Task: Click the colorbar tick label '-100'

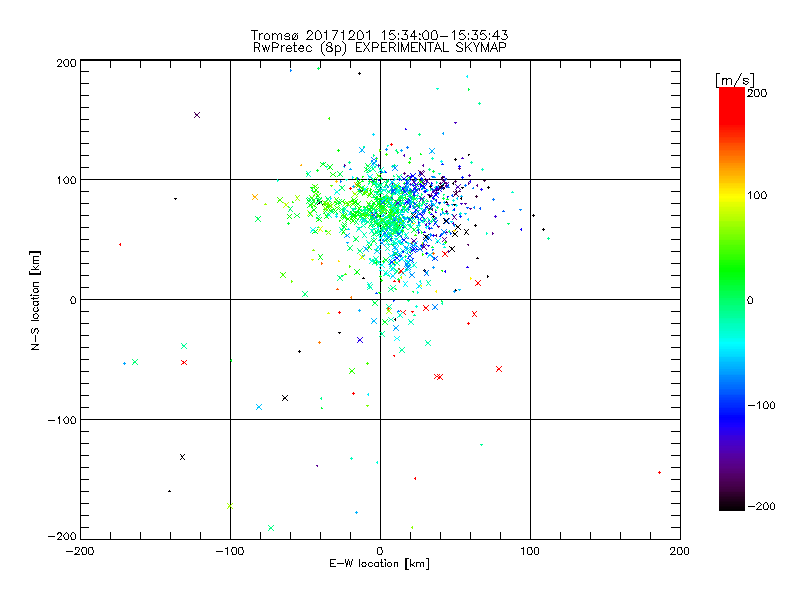Action: point(761,405)
